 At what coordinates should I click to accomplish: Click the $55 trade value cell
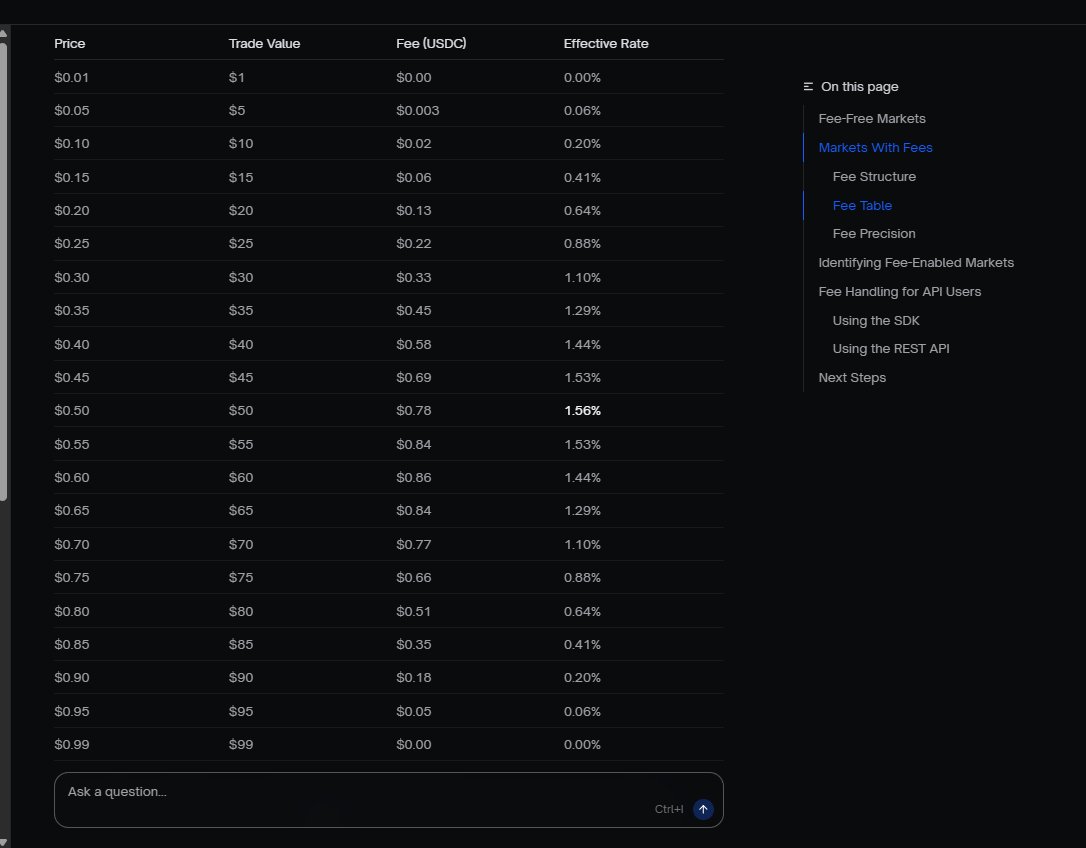(x=241, y=445)
